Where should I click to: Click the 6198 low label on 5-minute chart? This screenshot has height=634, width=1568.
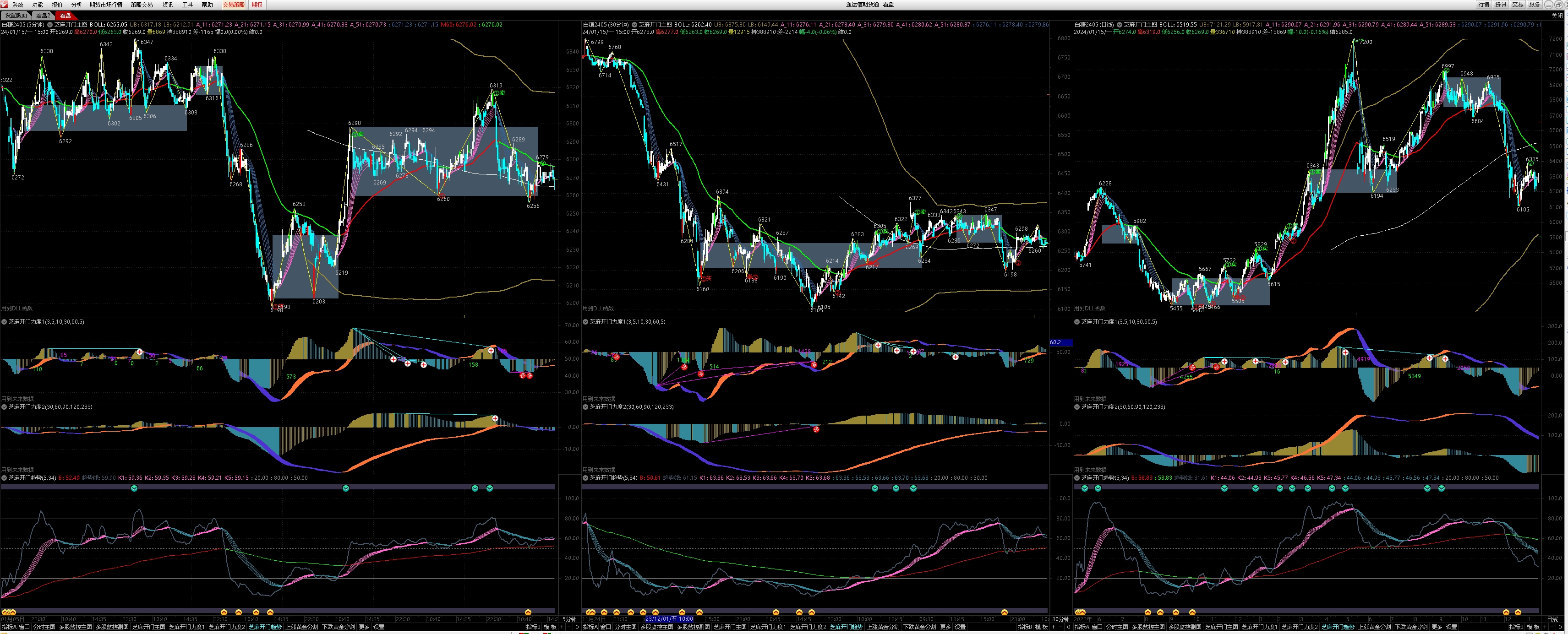(x=277, y=310)
